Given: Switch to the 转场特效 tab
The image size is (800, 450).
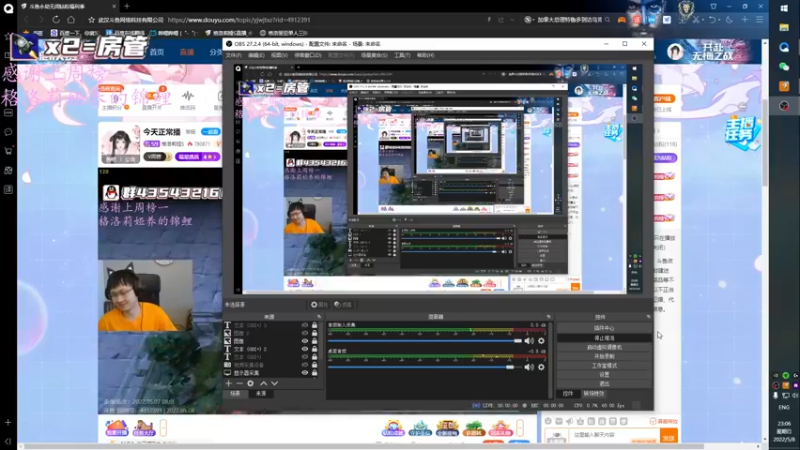Looking at the screenshot, I should (593, 394).
